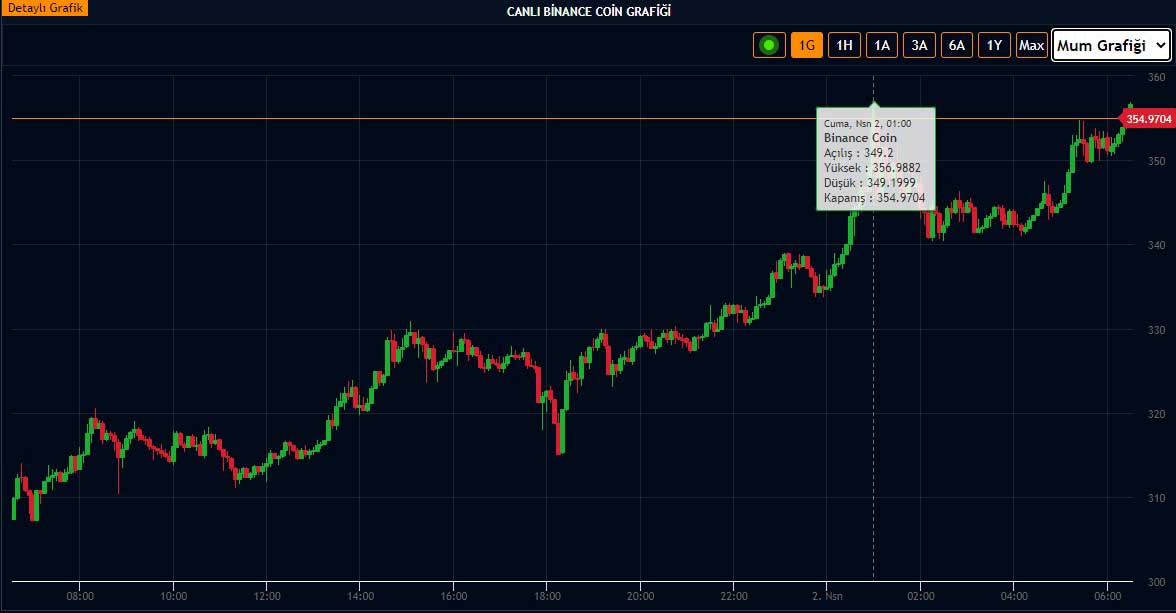Click the 330 price axis label
Image resolution: width=1176 pixels, height=613 pixels.
(1156, 330)
